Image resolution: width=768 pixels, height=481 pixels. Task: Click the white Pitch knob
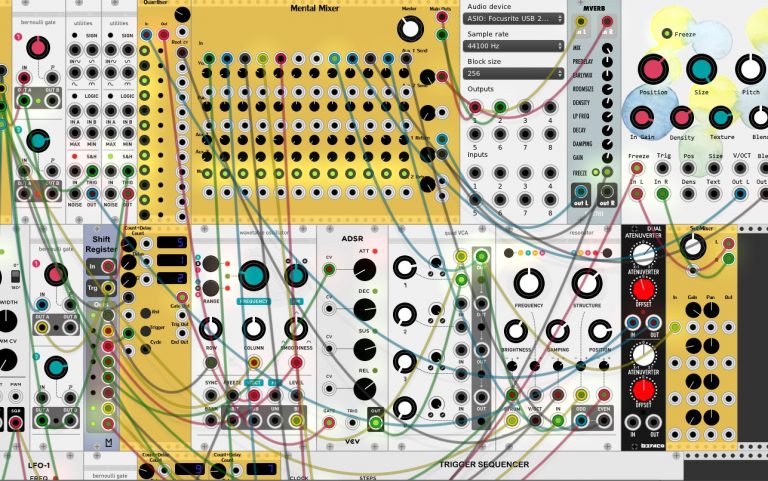(x=750, y=69)
